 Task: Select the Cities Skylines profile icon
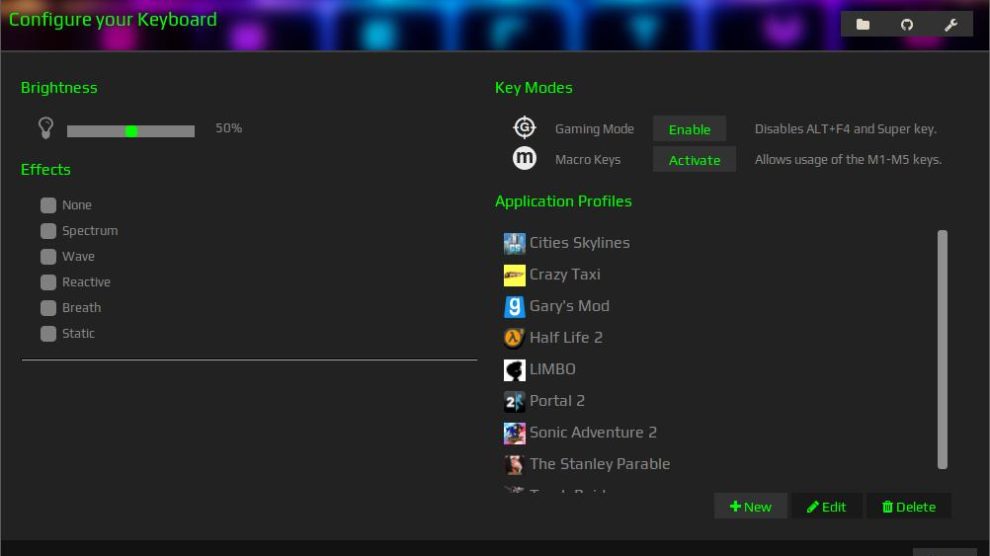click(514, 243)
